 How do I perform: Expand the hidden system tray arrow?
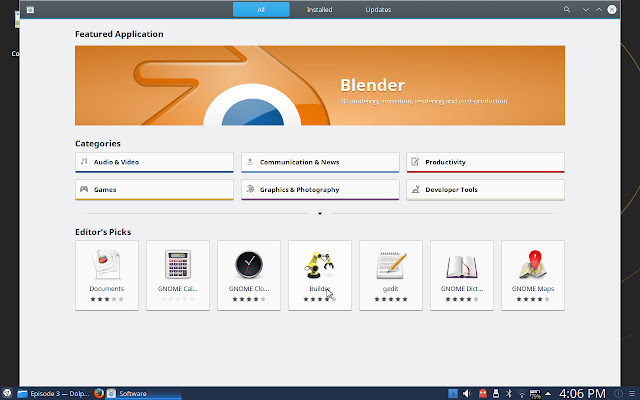coord(548,393)
